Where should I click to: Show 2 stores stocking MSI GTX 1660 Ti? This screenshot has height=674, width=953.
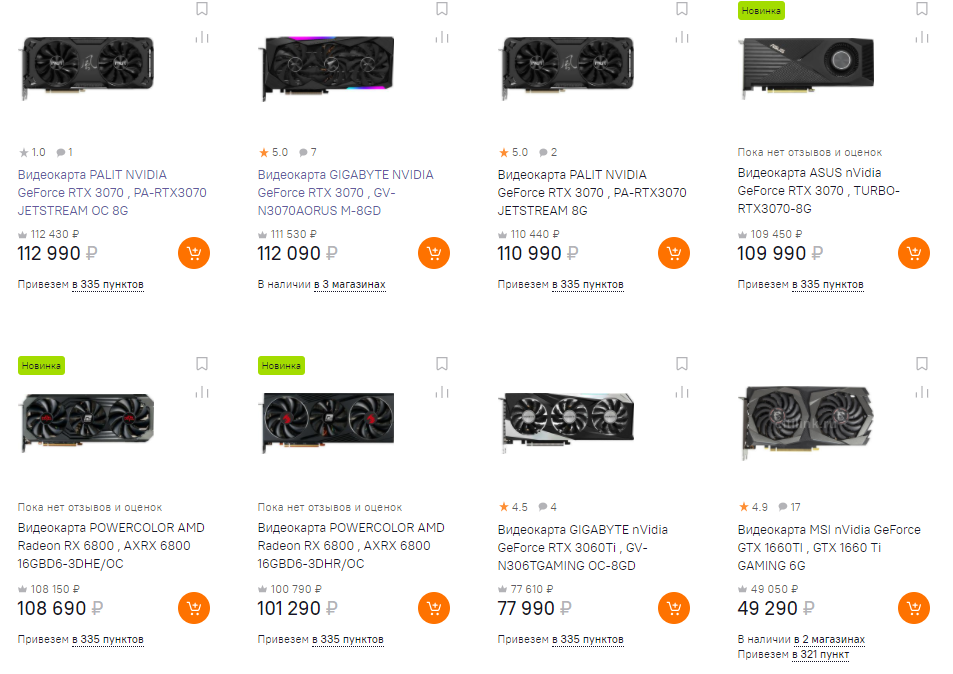coord(828,639)
